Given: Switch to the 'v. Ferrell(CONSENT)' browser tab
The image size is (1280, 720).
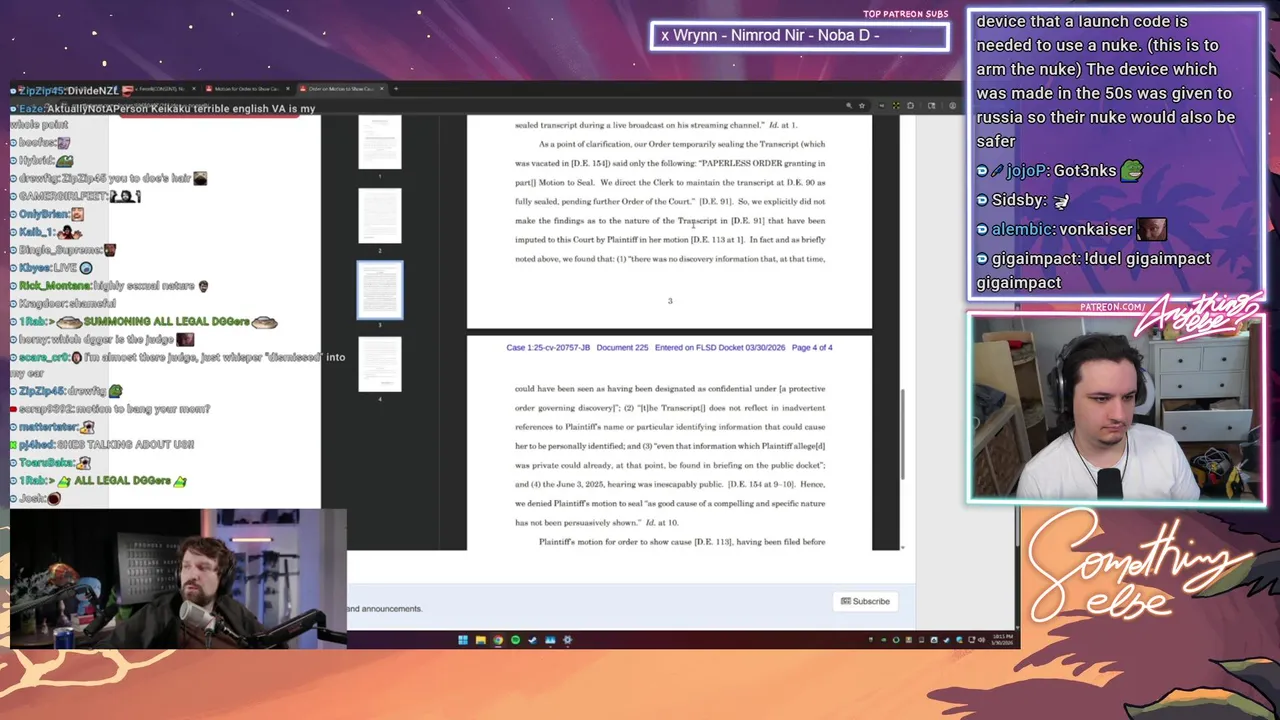Looking at the screenshot, I should click(x=158, y=89).
